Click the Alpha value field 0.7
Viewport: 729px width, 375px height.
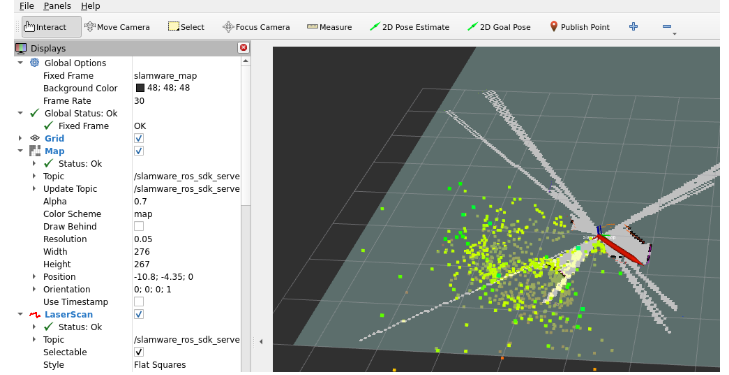[187, 201]
